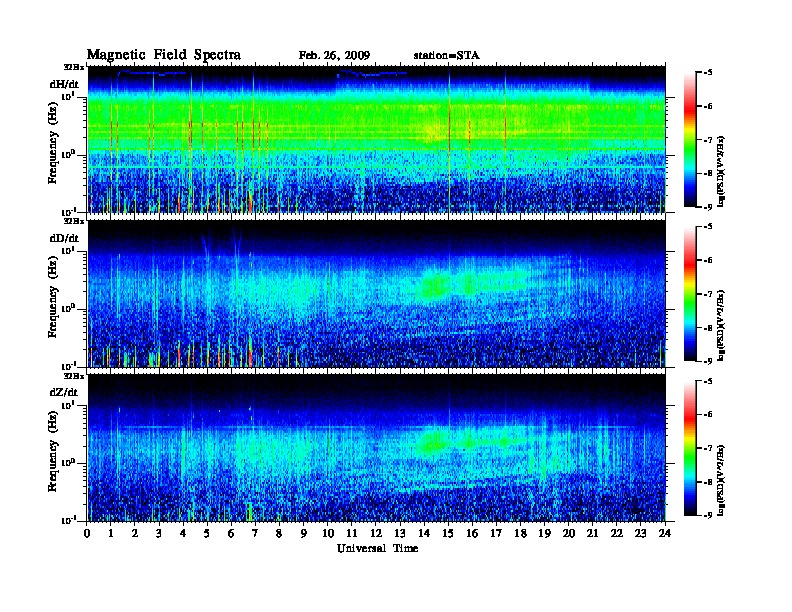Click the hour 4 tick label
The height and width of the screenshot is (612, 792).
coord(183,533)
